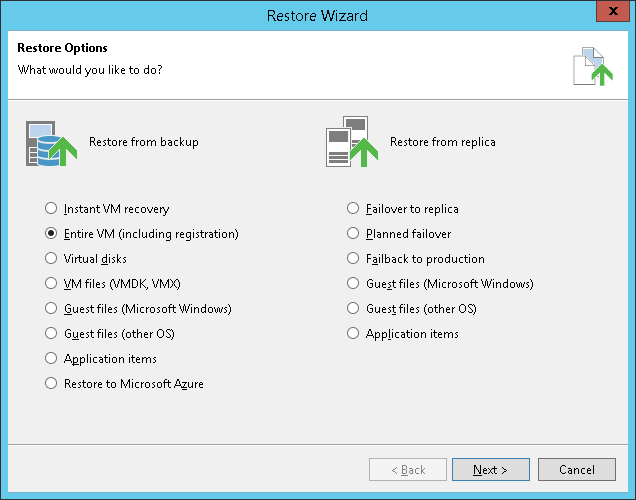
Task: Select replica Guest files (Microsoft Windows)
Action: tap(353, 284)
